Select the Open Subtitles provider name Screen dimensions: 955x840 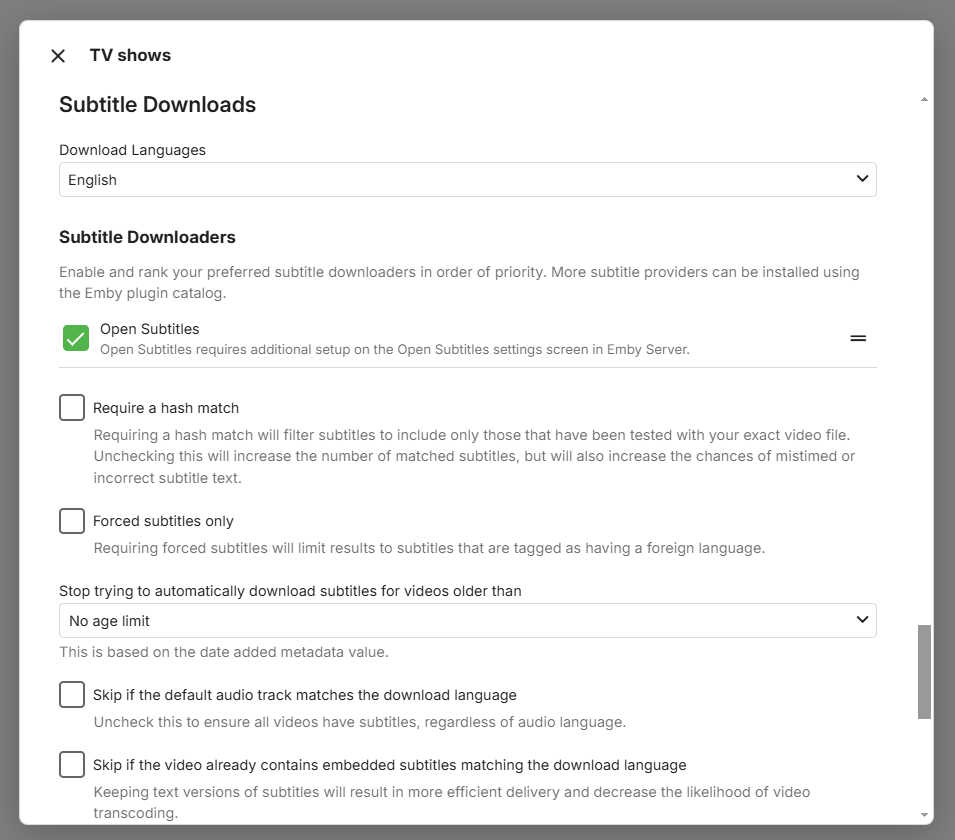149,329
